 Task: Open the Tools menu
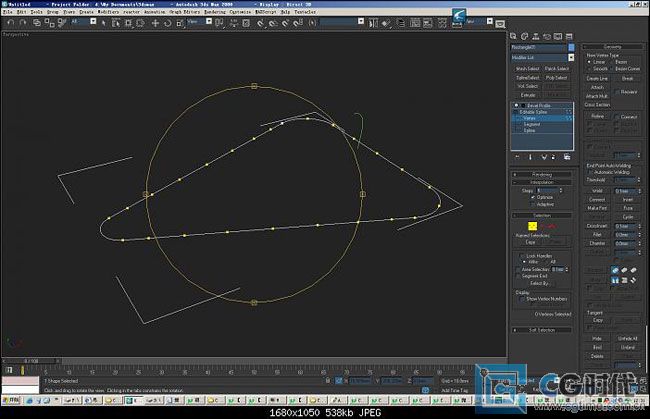click(36, 12)
